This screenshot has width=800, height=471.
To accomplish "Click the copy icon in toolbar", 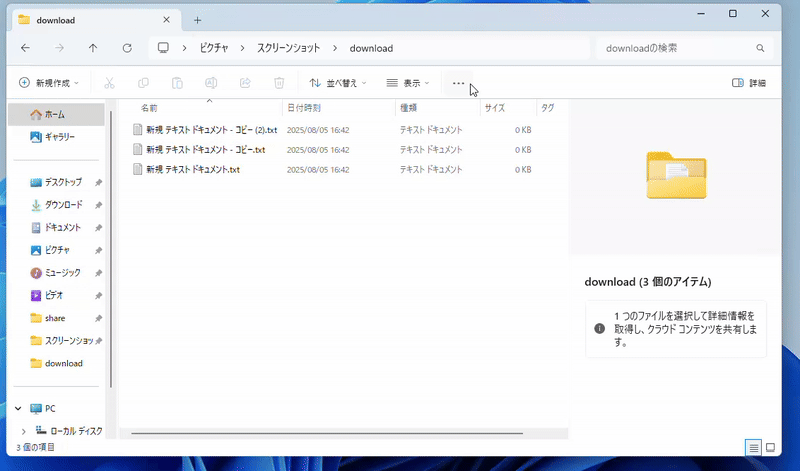I will (x=143, y=83).
